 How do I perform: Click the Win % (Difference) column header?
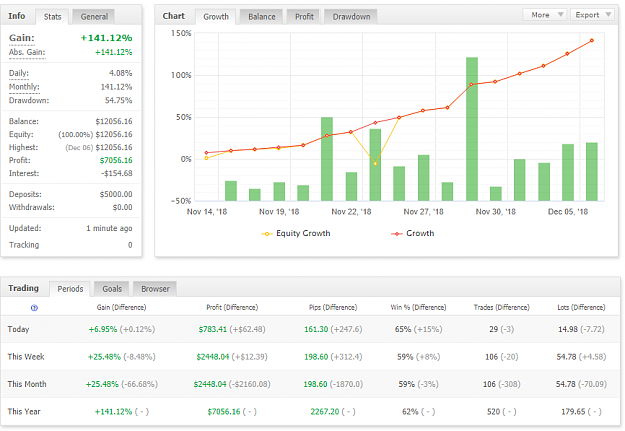418,307
